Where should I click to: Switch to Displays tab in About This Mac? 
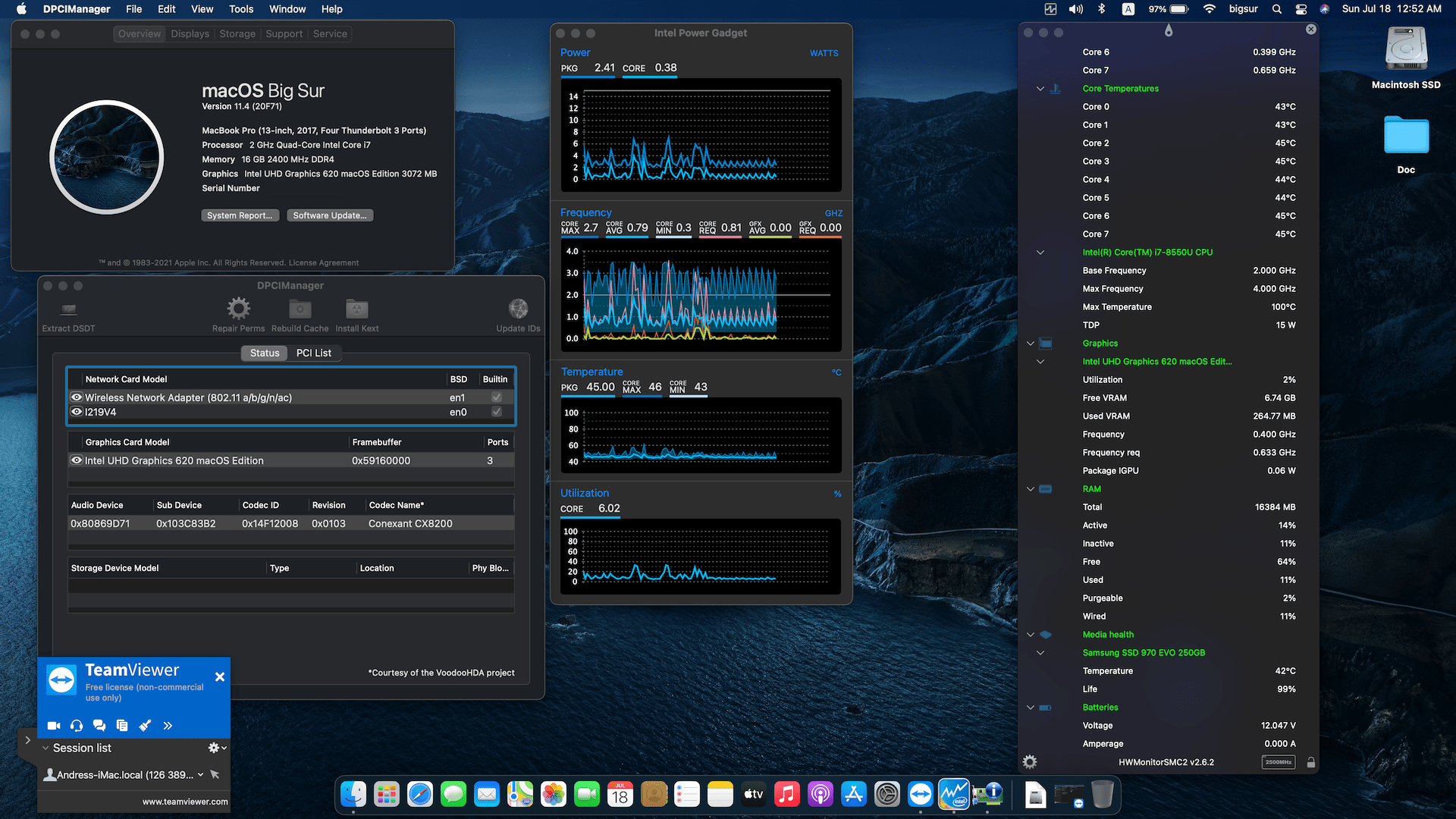190,34
